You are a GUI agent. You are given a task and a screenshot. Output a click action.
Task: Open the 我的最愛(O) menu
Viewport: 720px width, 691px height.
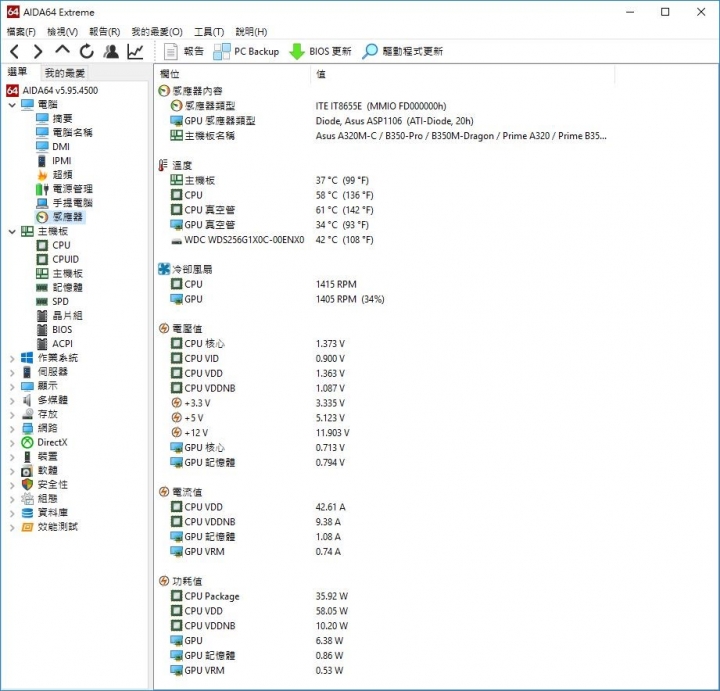157,32
